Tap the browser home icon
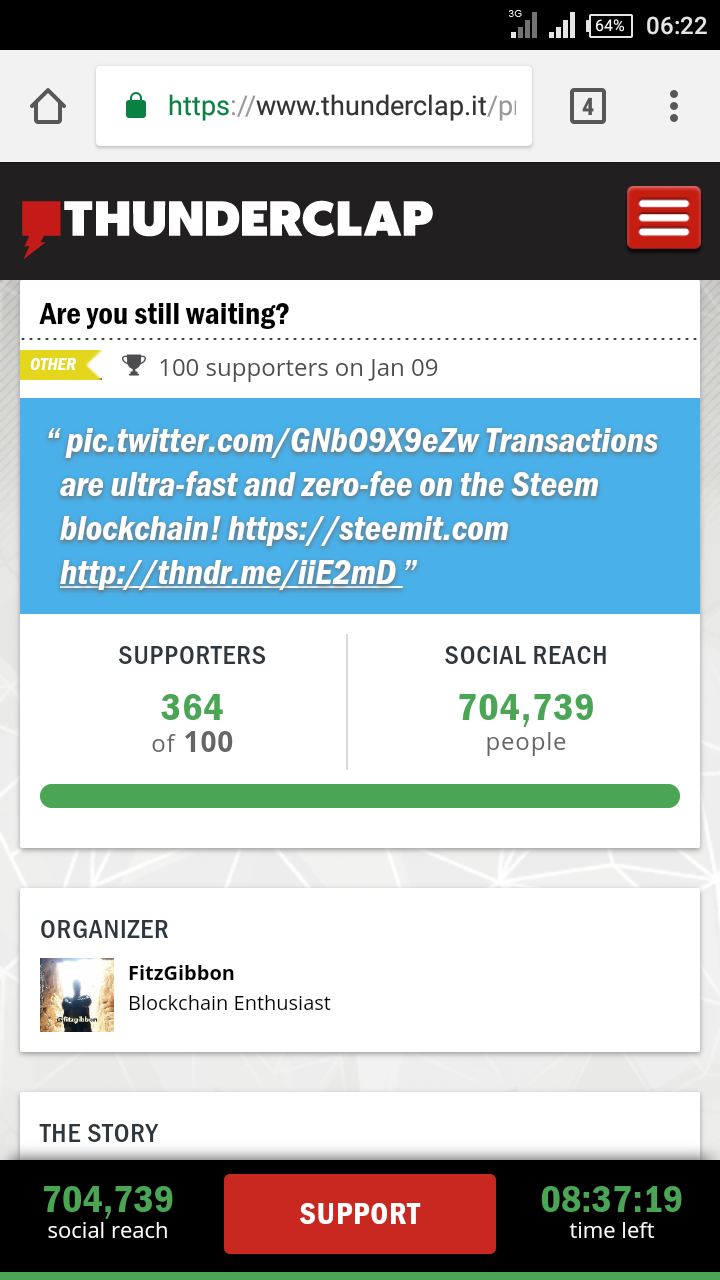This screenshot has width=720, height=1280. coord(48,106)
